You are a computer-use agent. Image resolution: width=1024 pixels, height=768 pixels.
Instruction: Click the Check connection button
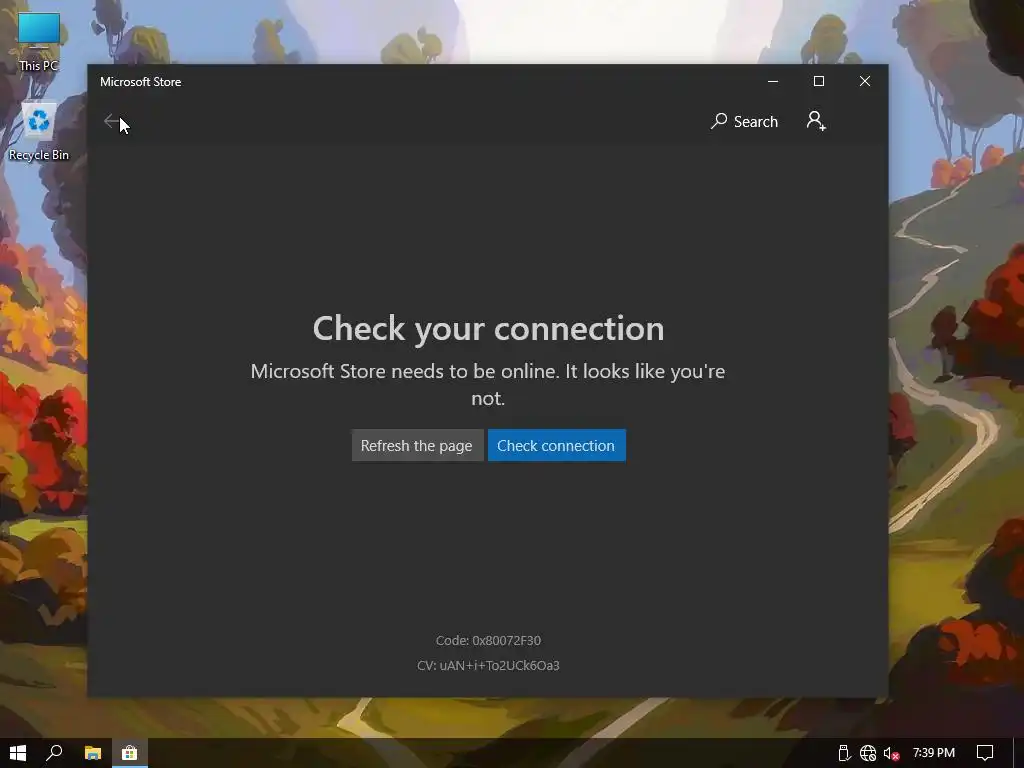(556, 445)
